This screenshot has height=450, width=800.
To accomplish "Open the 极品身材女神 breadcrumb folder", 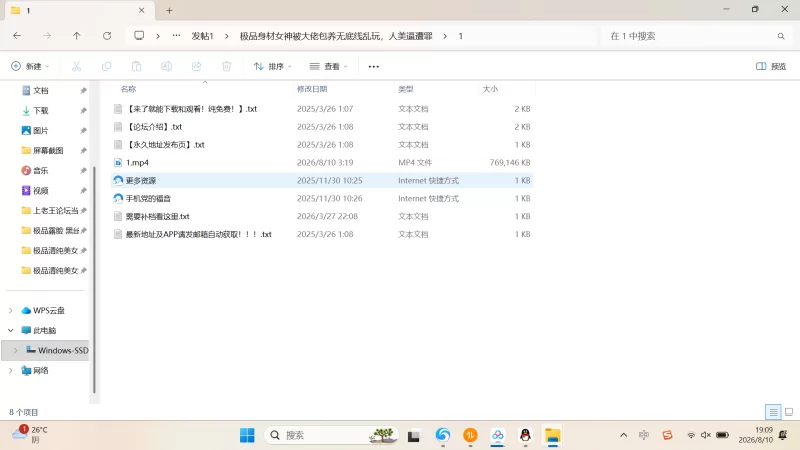I will click(336, 36).
